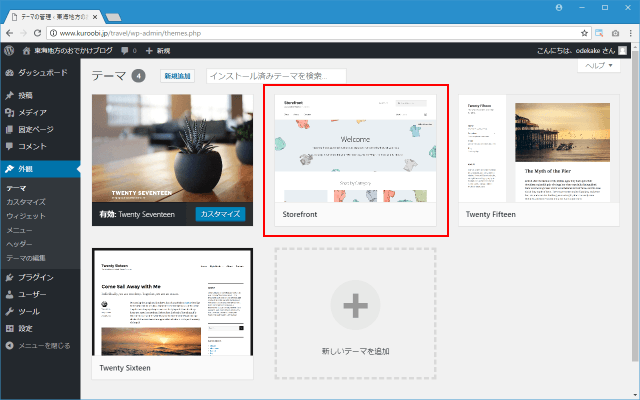The image size is (640, 400).
Task: Click the 投稿 pushpin icon
Action: tap(9, 96)
